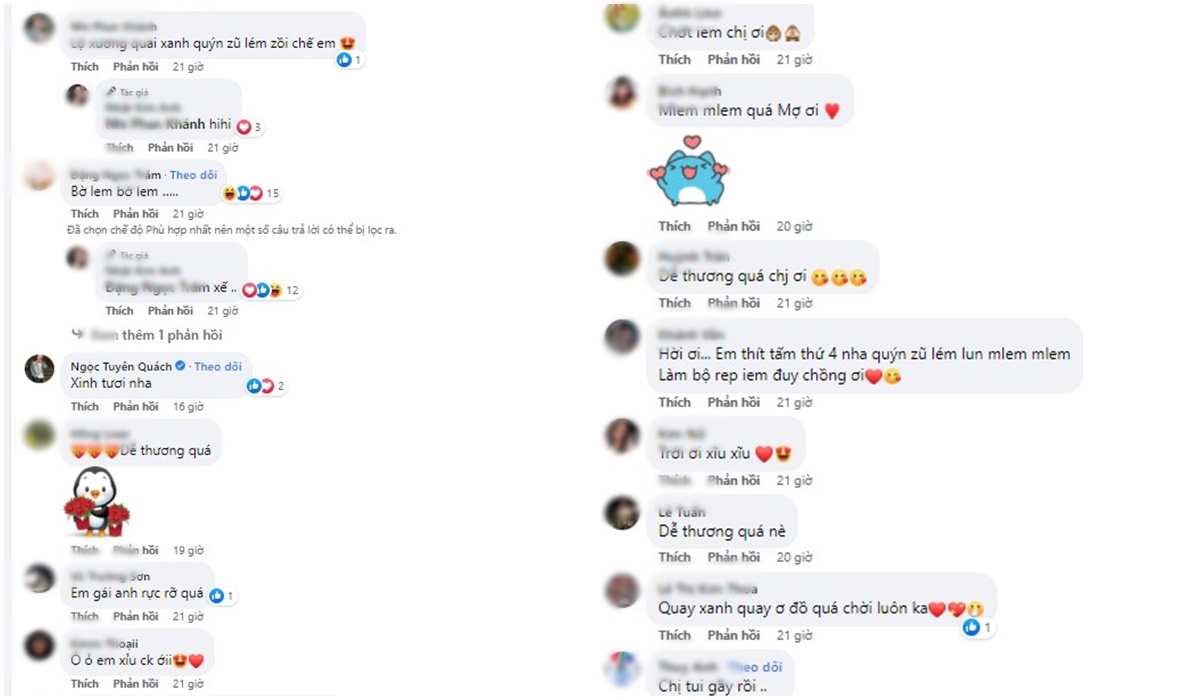Follow Ngọc Tuyên Quách via Theo dõi
The width and height of the screenshot is (1200, 700).
pyautogui.click(x=218, y=367)
